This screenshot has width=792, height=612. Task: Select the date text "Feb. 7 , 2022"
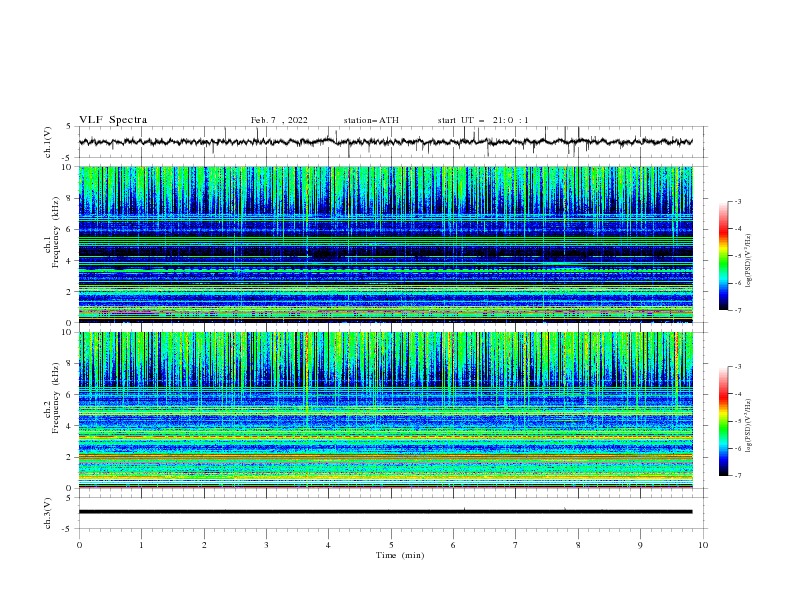coord(279,120)
